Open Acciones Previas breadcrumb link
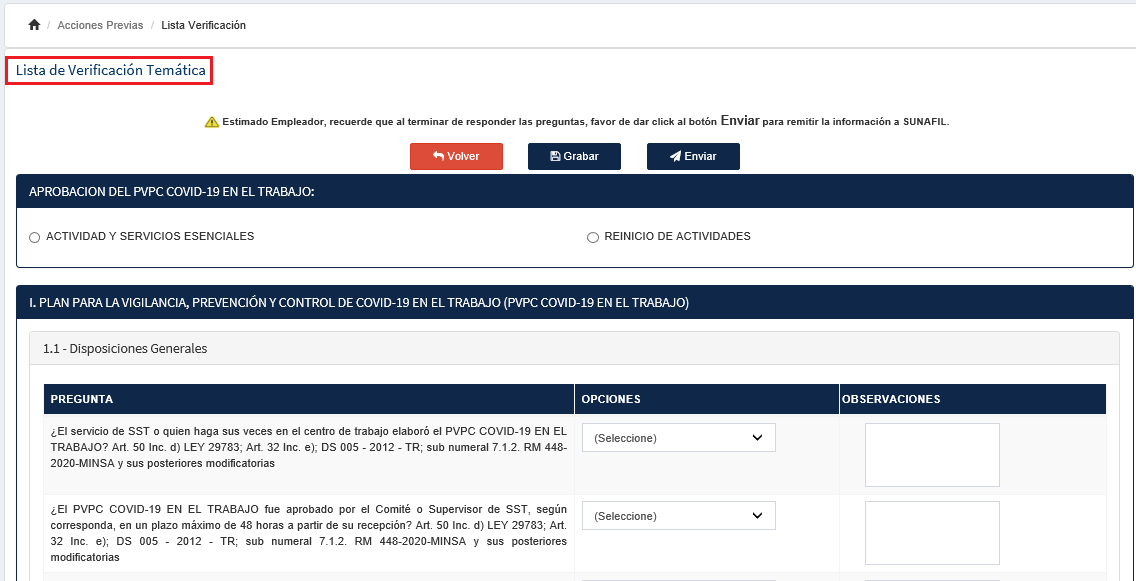This screenshot has height=581, width=1136. pyautogui.click(x=100, y=25)
